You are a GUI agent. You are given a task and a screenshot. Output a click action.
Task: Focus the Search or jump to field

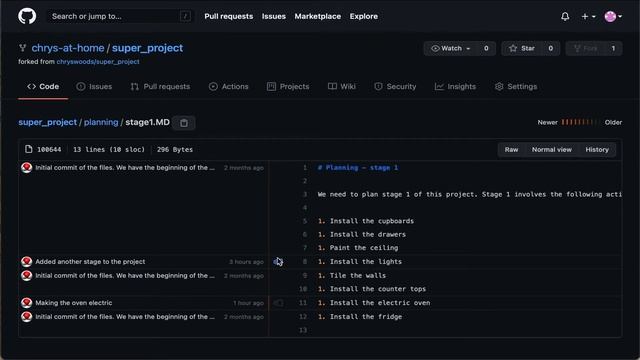pyautogui.click(x=119, y=16)
